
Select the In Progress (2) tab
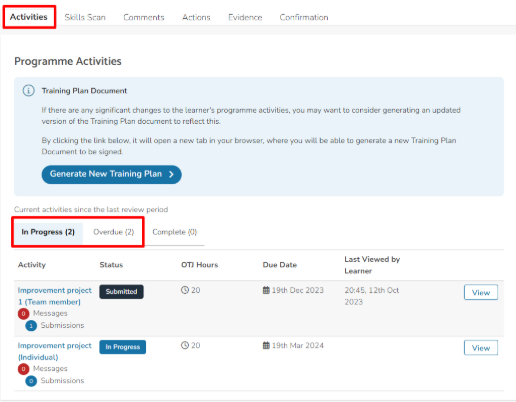point(48,232)
